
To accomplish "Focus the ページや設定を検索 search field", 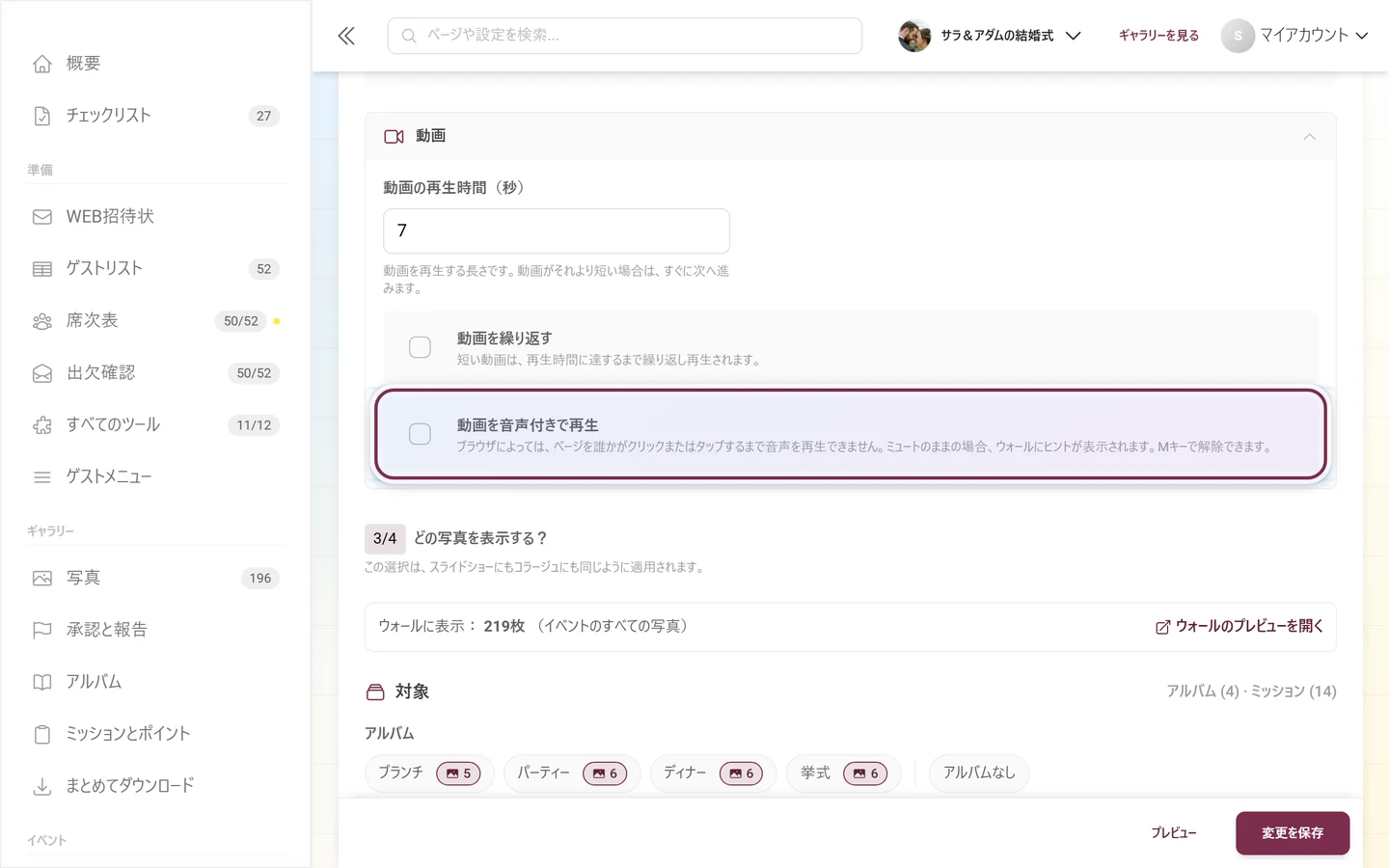I will pyautogui.click(x=625, y=36).
